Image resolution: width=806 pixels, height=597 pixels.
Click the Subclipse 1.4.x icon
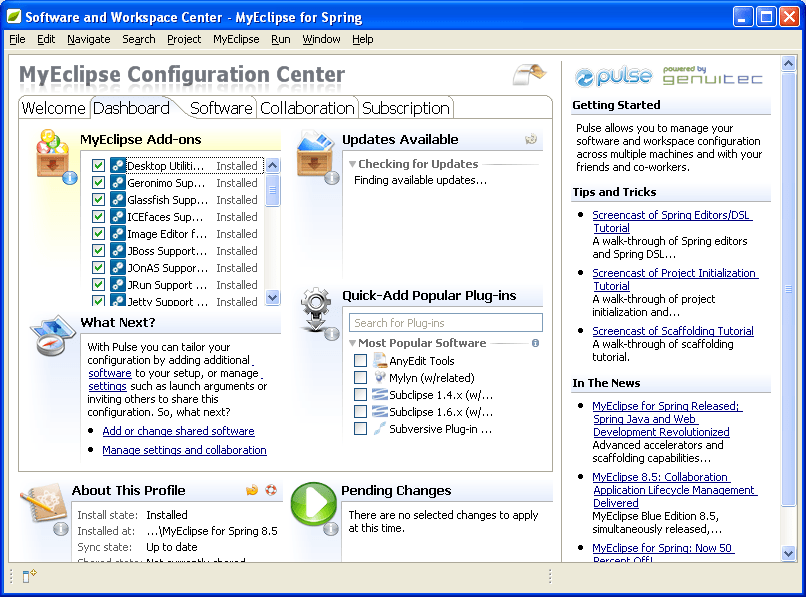click(x=380, y=394)
